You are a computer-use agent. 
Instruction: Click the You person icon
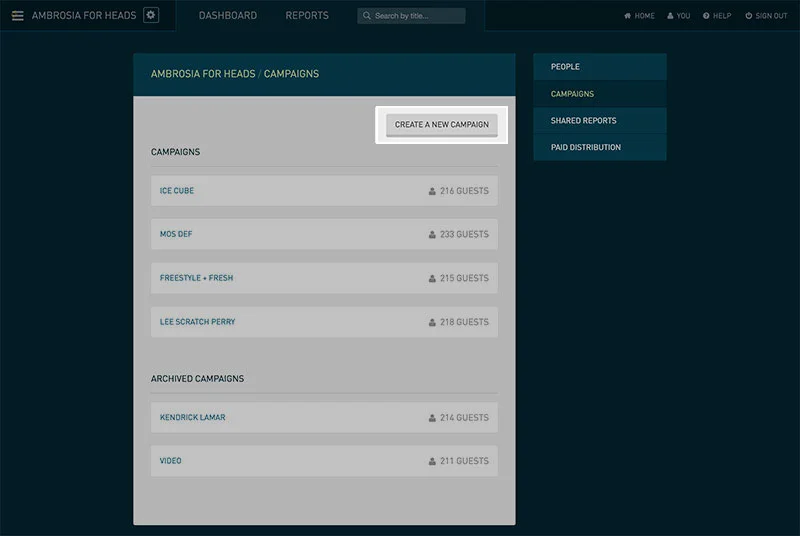coord(670,16)
